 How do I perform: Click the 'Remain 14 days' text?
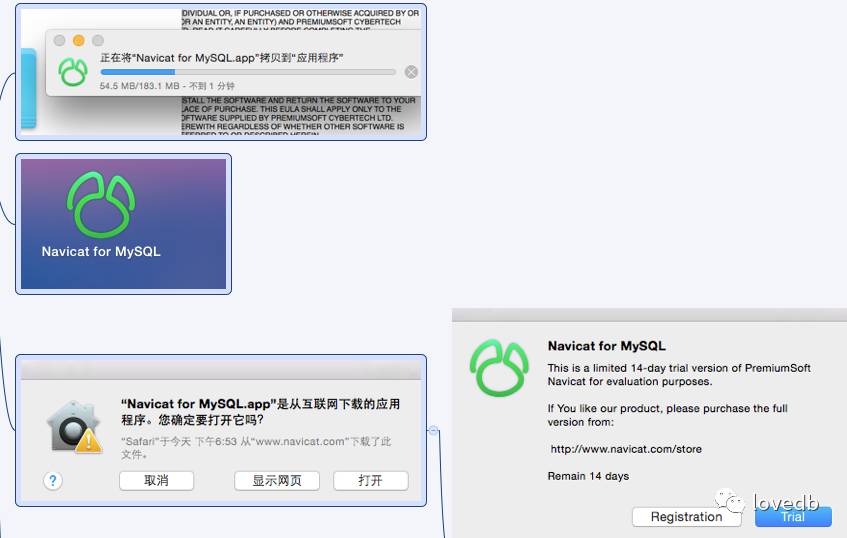(x=588, y=476)
